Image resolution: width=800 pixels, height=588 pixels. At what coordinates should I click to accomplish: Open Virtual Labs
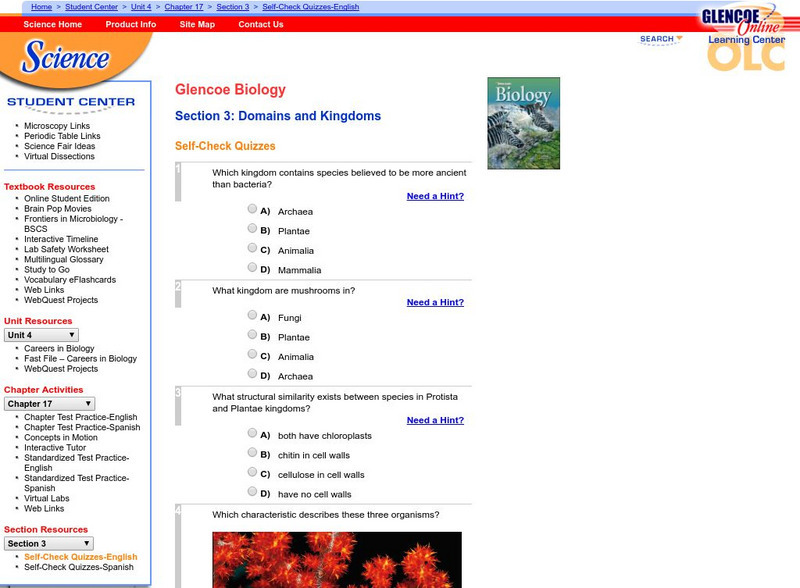(x=46, y=498)
